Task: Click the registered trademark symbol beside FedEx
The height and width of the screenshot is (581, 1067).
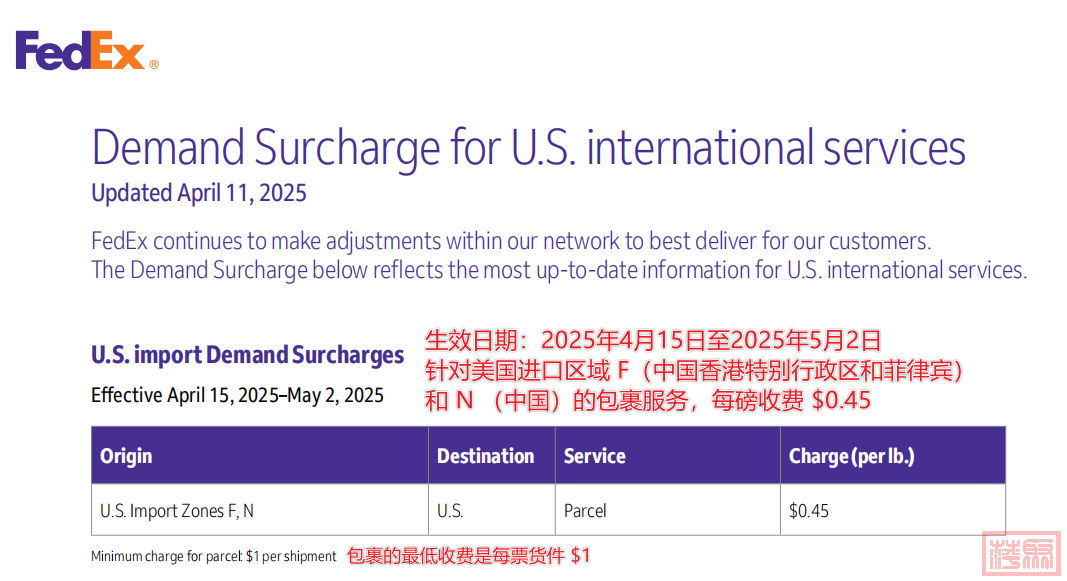Action: [154, 65]
